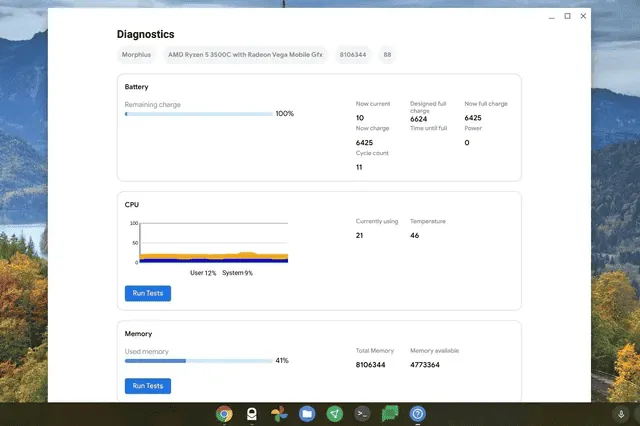This screenshot has height=426, width=640.
Task: Click the green chat app icon
Action: pos(391,414)
